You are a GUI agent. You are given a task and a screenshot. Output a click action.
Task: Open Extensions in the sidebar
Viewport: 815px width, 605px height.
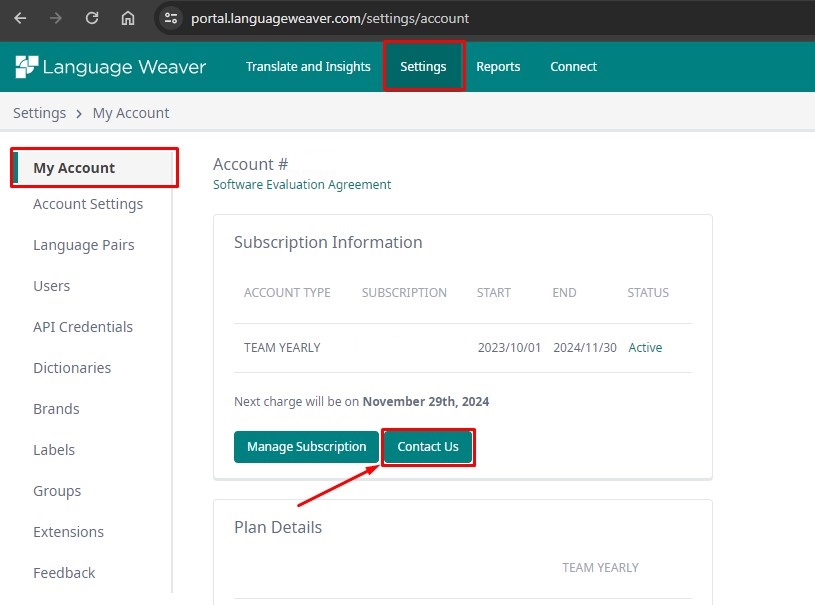68,532
